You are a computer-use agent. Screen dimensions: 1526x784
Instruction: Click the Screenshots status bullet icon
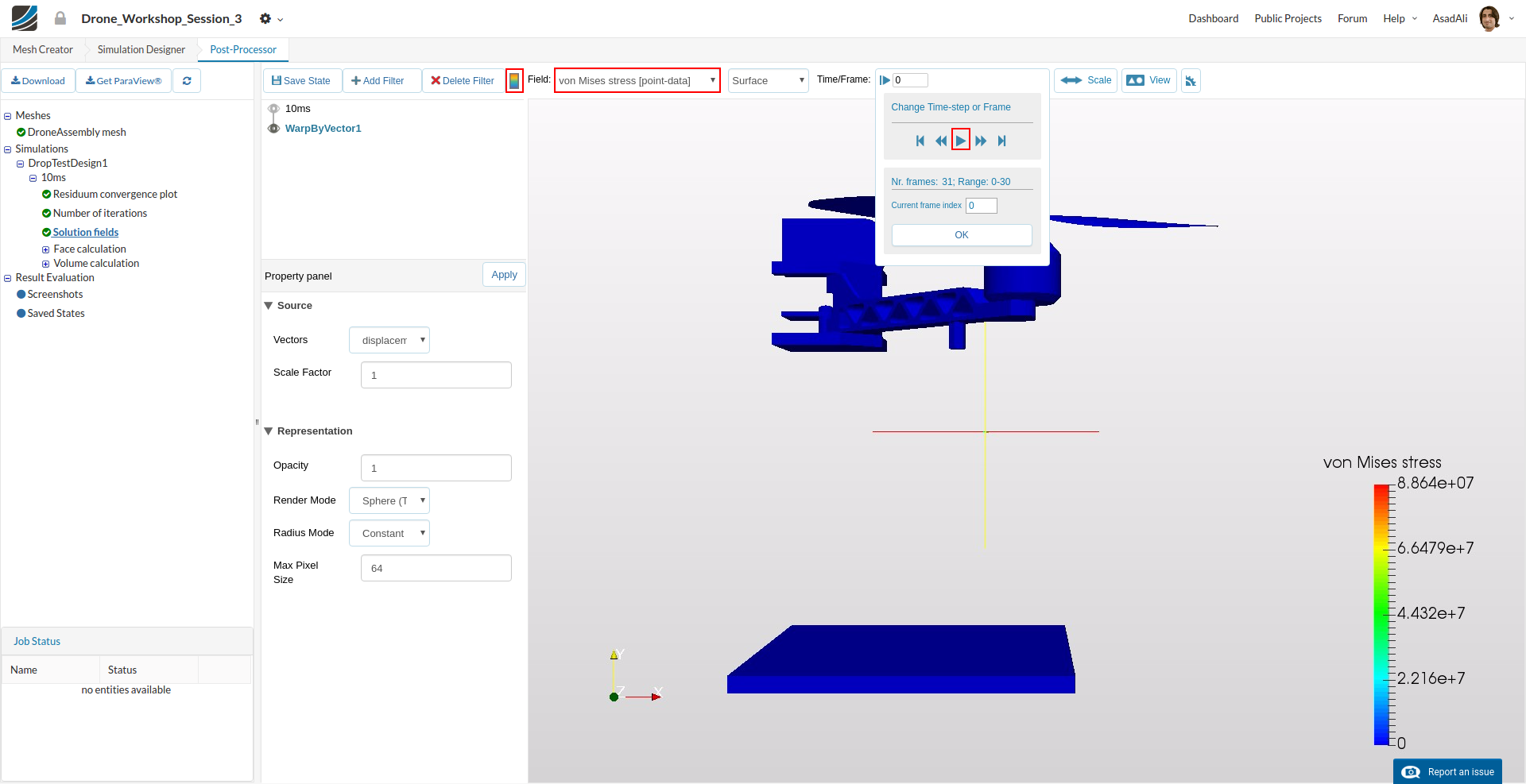pyautogui.click(x=21, y=295)
